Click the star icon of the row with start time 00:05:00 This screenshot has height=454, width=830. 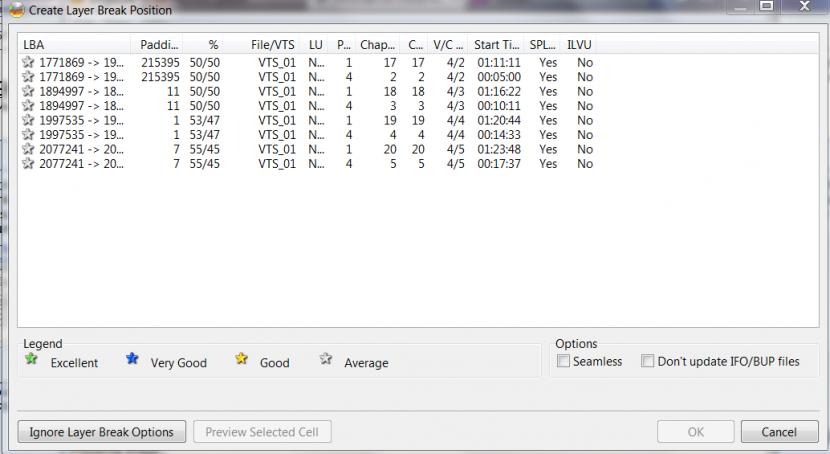coord(28,77)
